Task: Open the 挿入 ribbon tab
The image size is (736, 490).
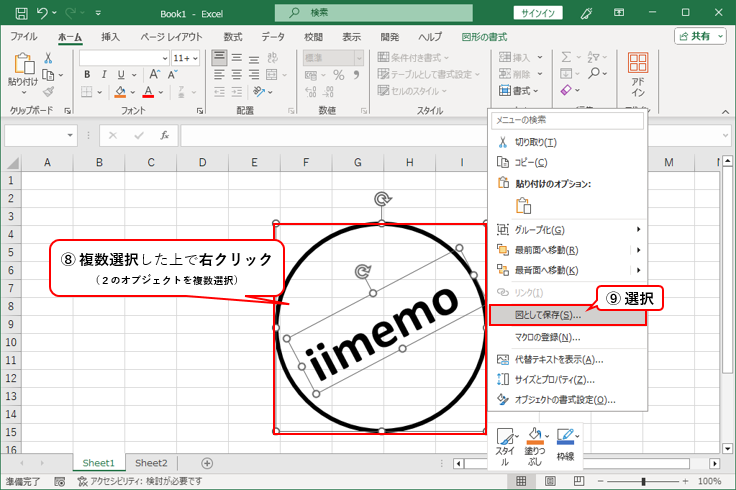Action: [x=110, y=37]
